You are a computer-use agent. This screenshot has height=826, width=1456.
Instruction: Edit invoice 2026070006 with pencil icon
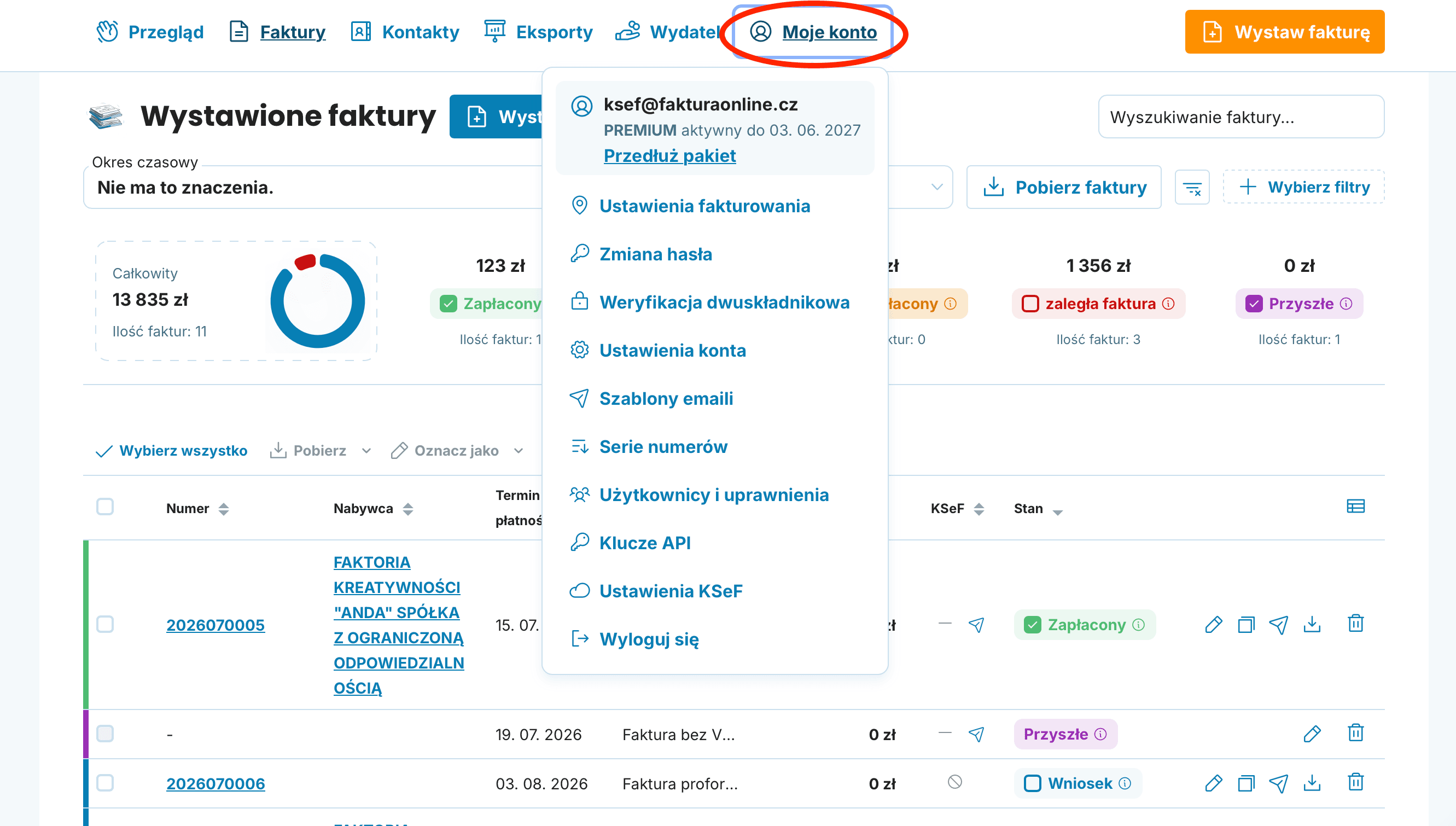click(1213, 783)
